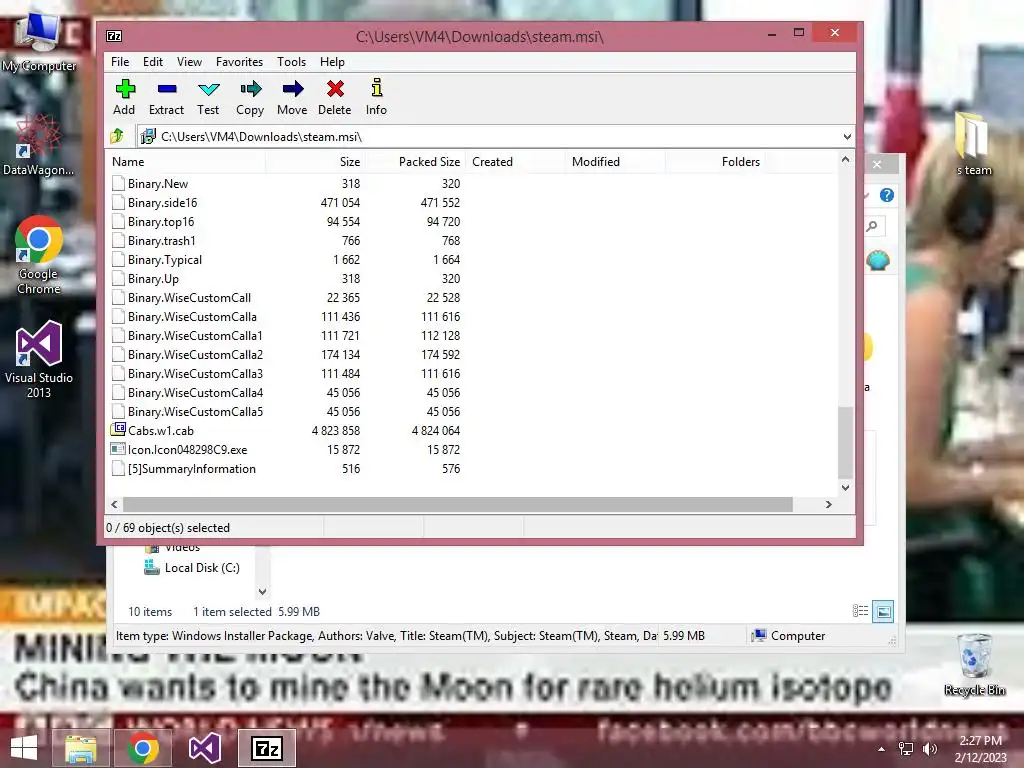Open the Tools menu
Screen dimensions: 1024x768
[291, 61]
